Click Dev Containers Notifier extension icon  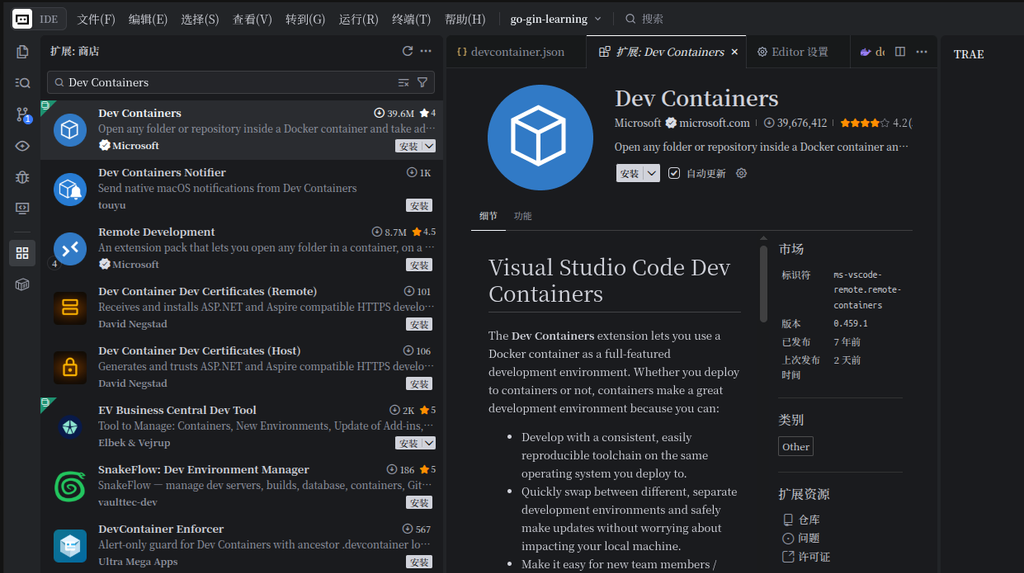pyautogui.click(x=70, y=189)
